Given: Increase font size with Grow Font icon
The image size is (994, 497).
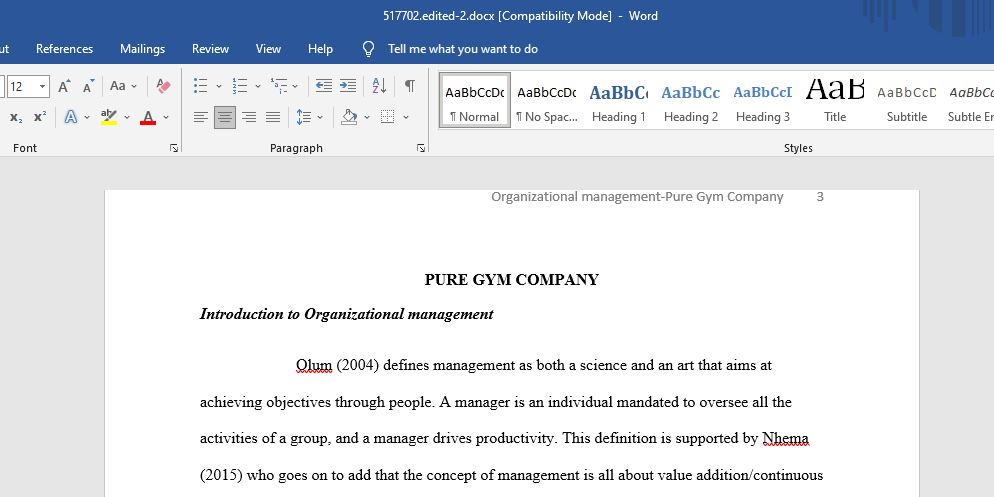Looking at the screenshot, I should coord(64,86).
